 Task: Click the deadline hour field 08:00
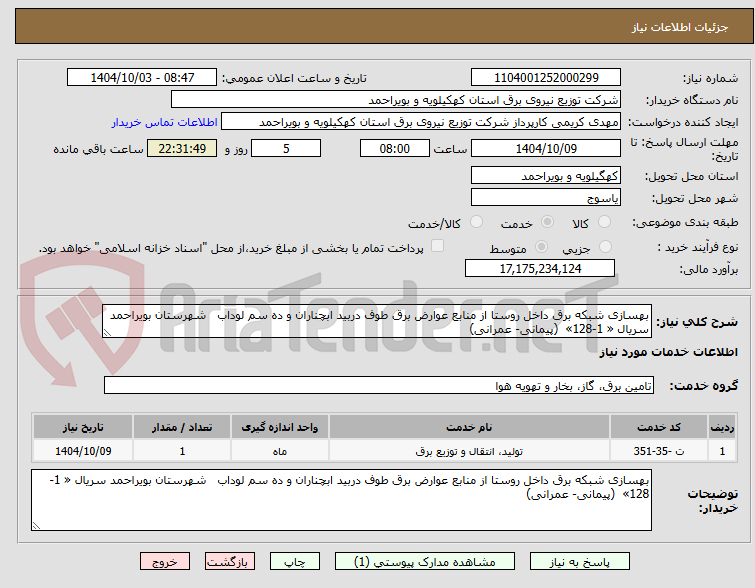coord(395,148)
